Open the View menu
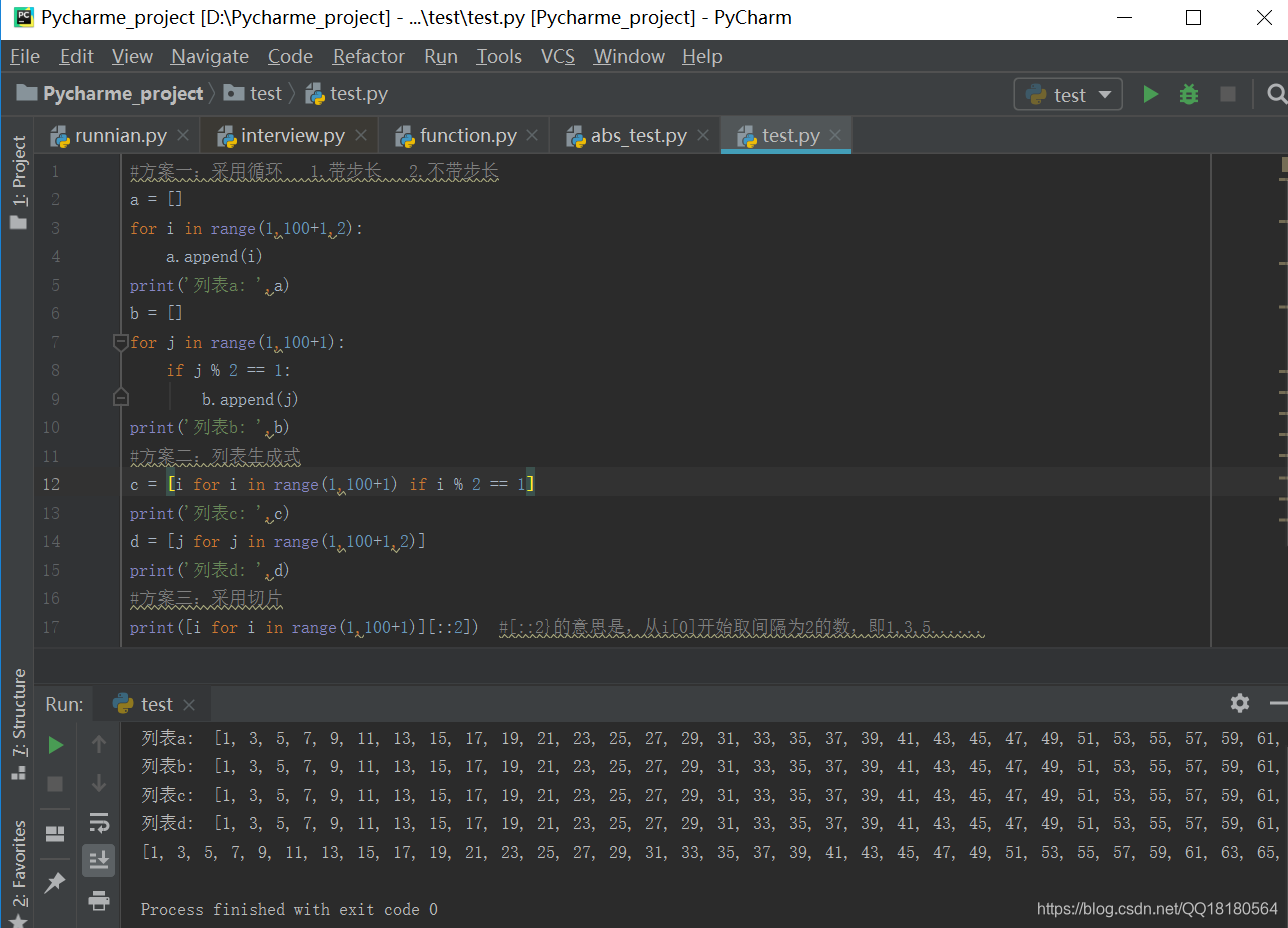This screenshot has width=1288, height=928. coord(132,56)
